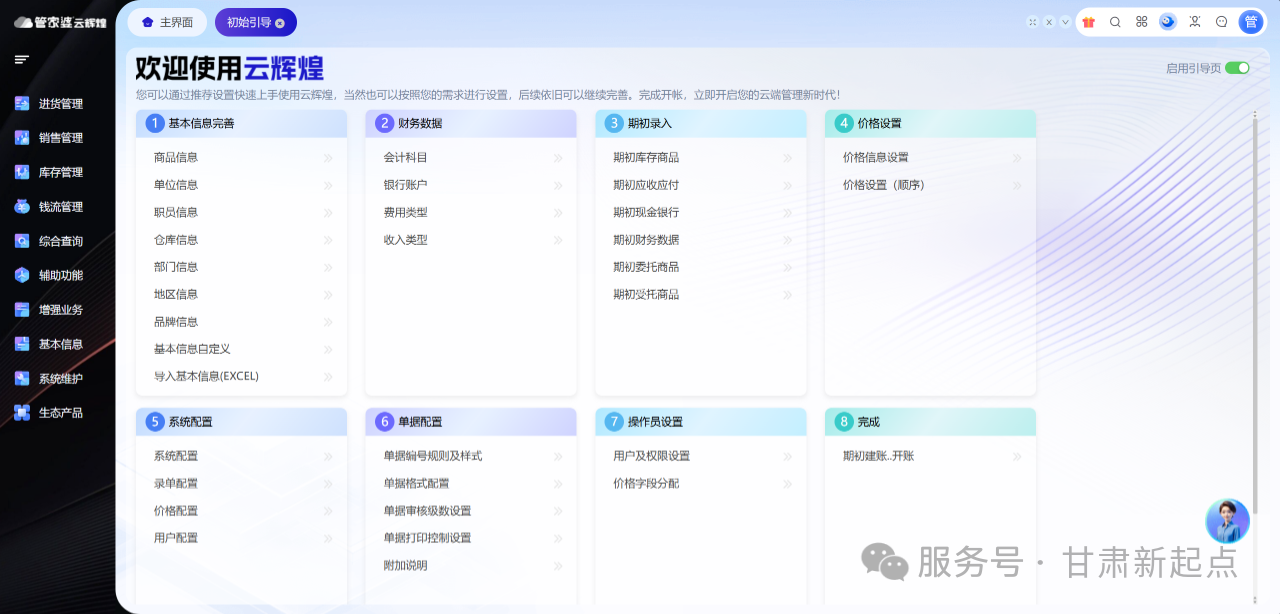This screenshot has height=614, width=1280.
Task: Open the search magnifier icon
Action: coord(1115,22)
